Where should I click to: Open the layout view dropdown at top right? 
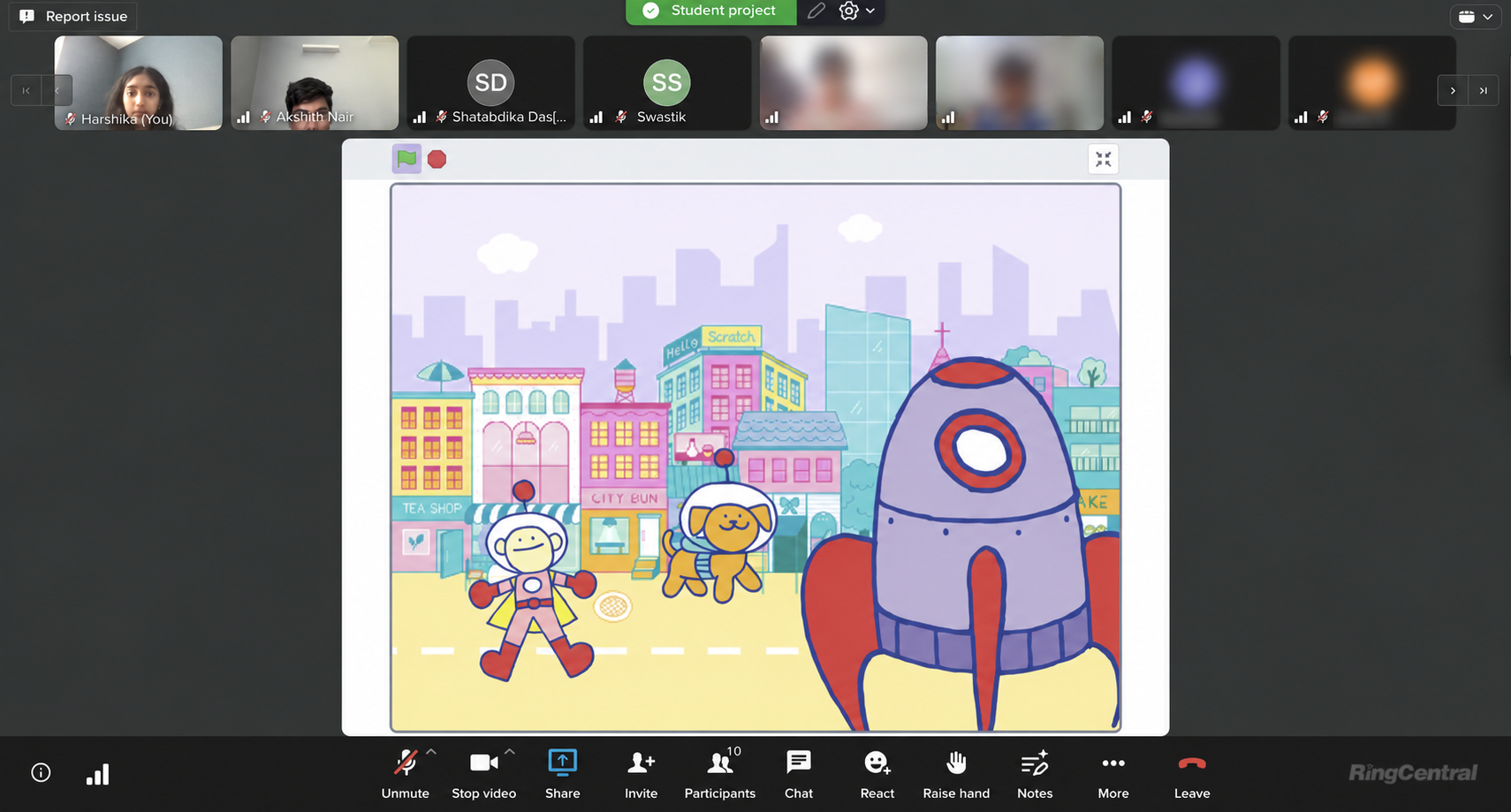point(1476,17)
